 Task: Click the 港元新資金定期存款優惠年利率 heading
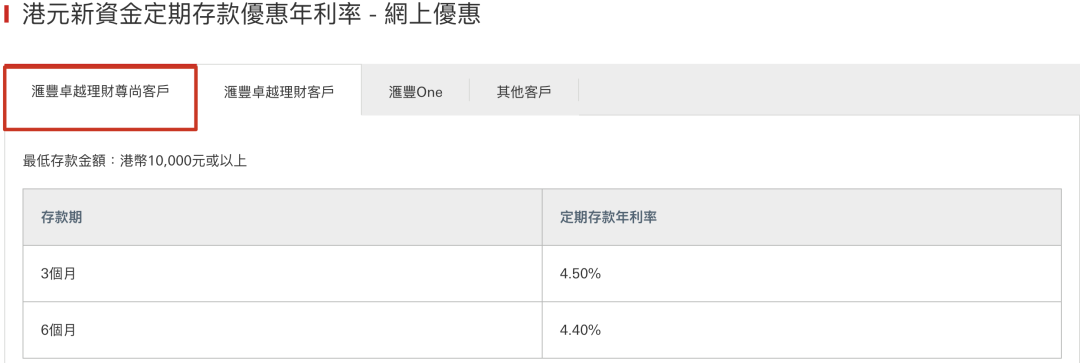point(191,15)
